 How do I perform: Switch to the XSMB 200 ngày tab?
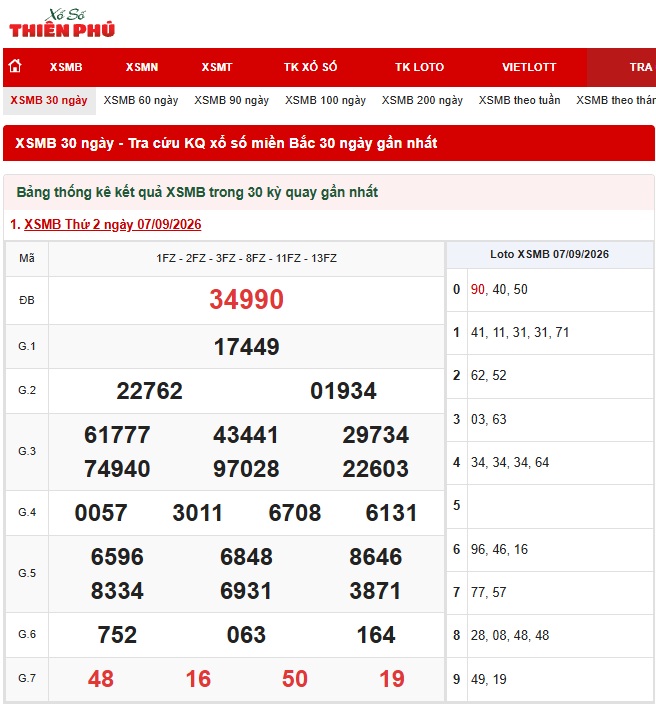[422, 100]
